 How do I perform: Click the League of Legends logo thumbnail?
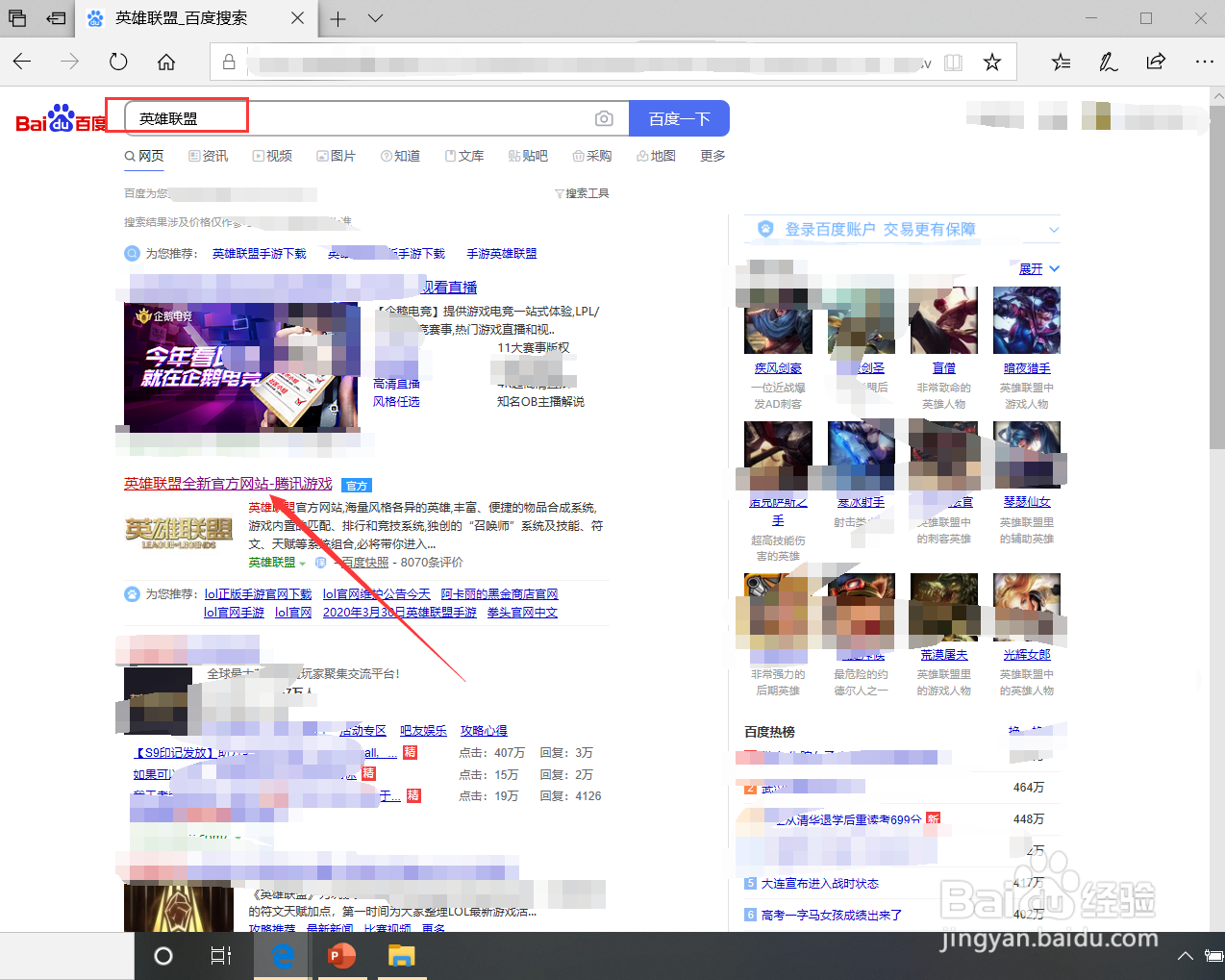(x=179, y=533)
